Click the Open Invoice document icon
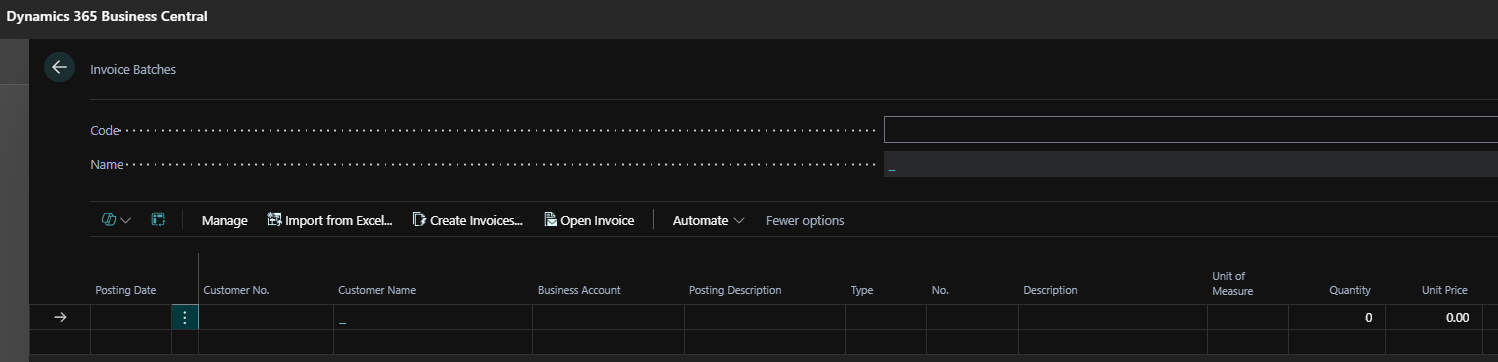The image size is (1498, 362). point(550,220)
